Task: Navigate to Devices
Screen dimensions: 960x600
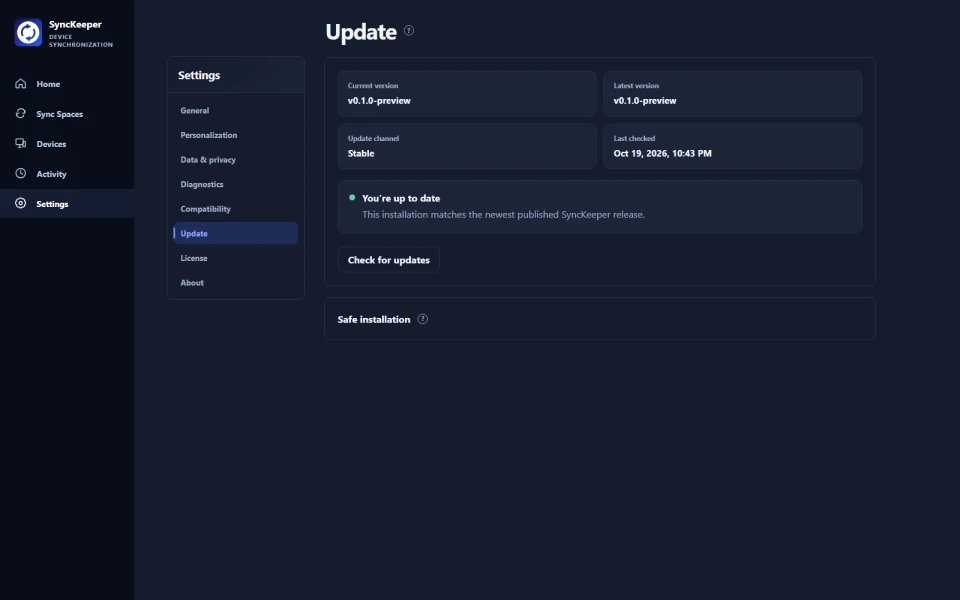Action: [67, 144]
